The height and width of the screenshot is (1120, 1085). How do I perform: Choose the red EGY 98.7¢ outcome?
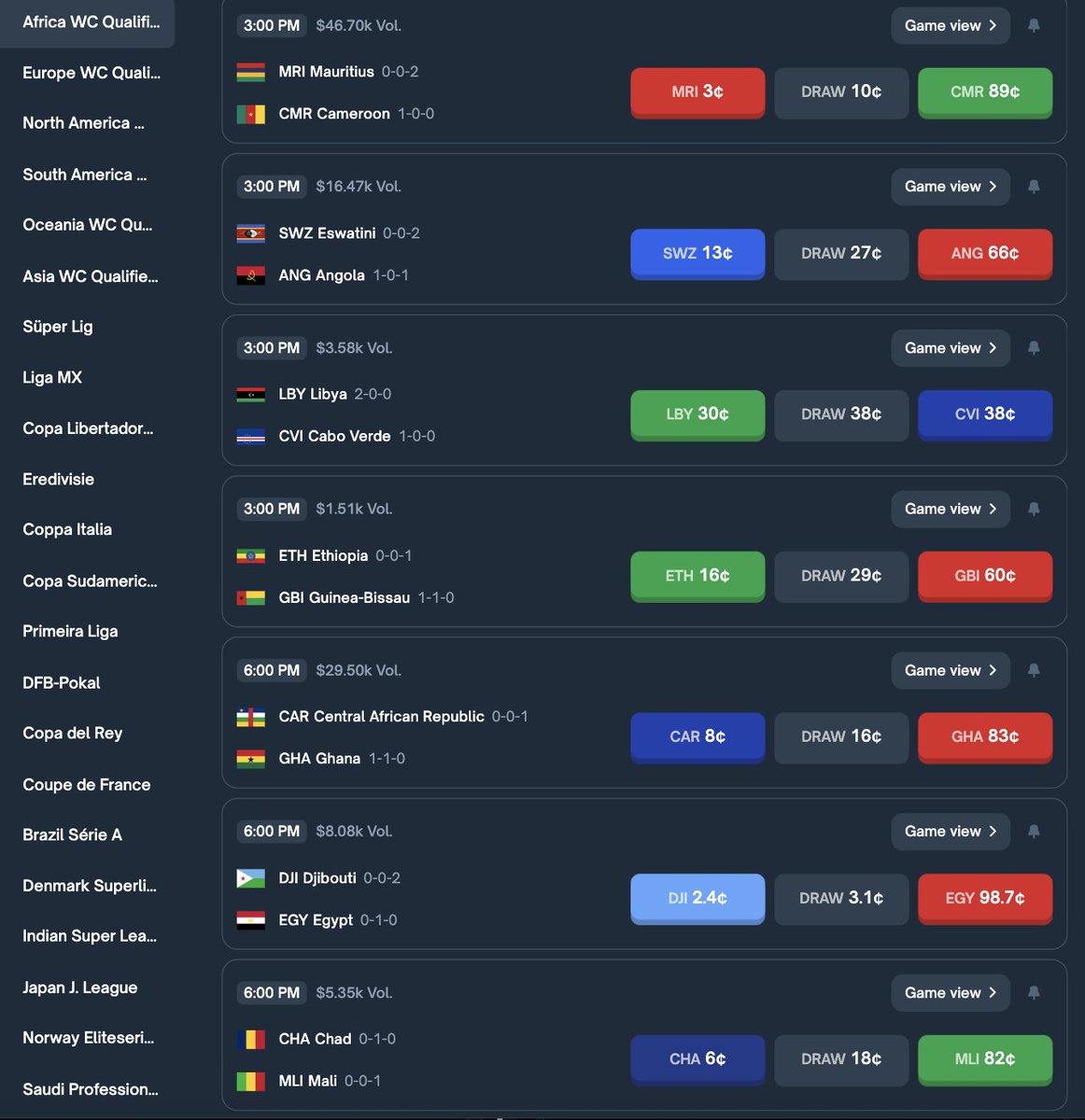coord(985,898)
